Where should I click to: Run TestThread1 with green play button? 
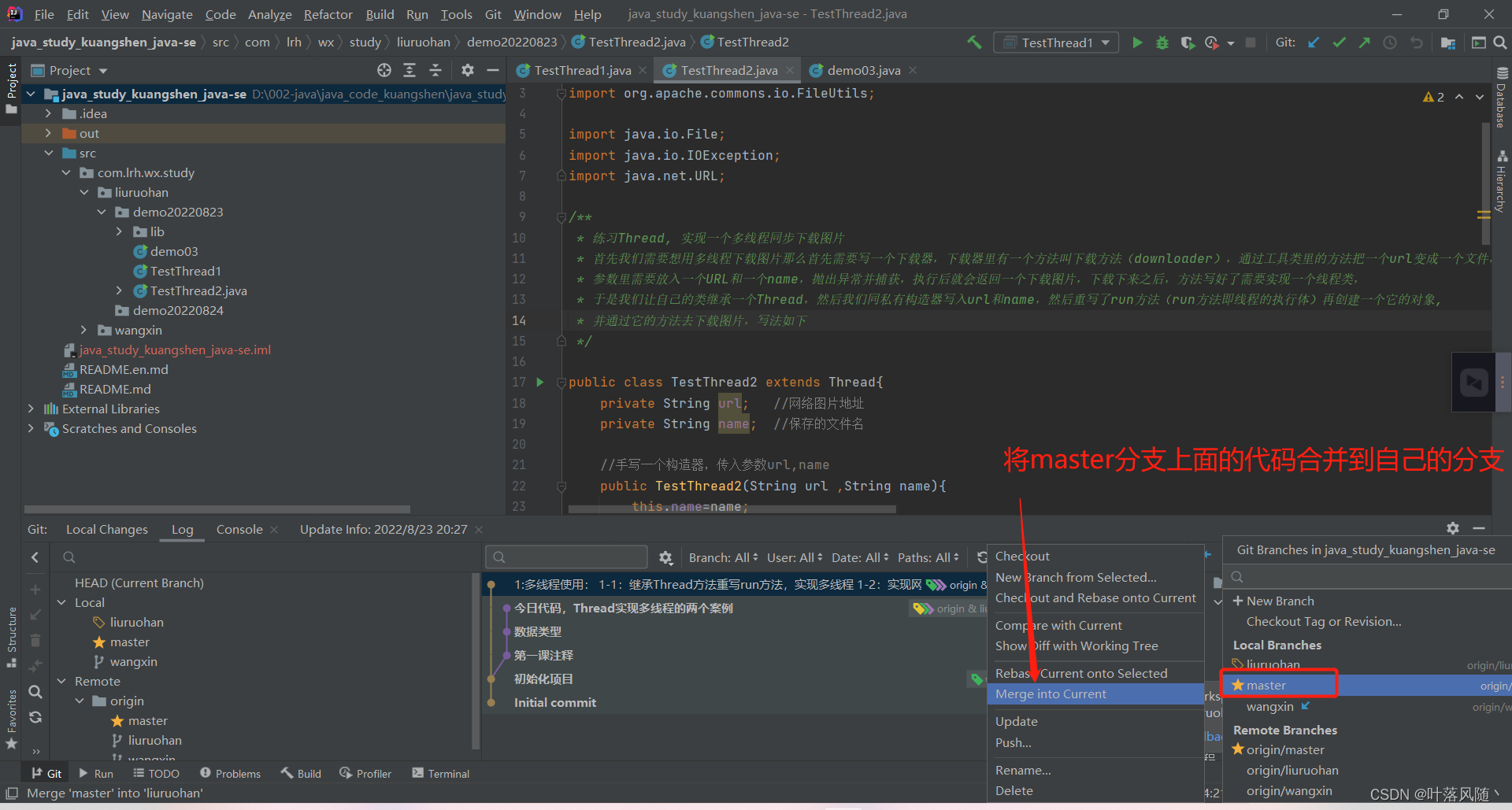(x=1137, y=43)
